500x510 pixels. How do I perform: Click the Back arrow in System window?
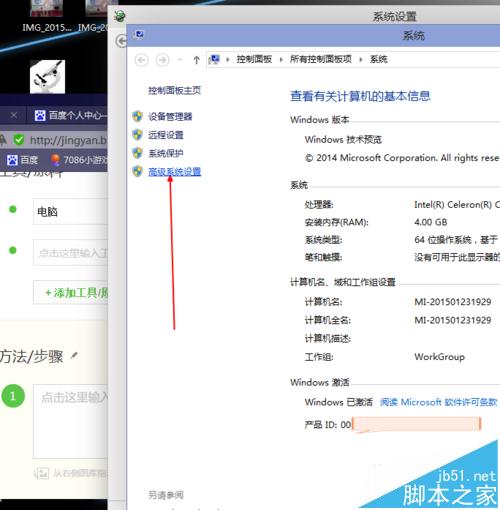tap(142, 60)
